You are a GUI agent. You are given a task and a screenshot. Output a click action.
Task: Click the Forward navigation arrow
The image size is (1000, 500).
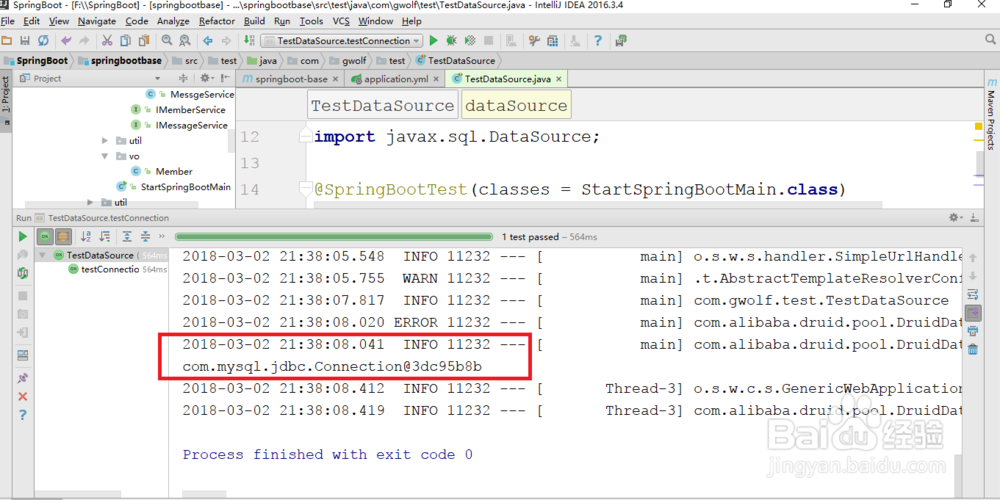click(x=226, y=41)
